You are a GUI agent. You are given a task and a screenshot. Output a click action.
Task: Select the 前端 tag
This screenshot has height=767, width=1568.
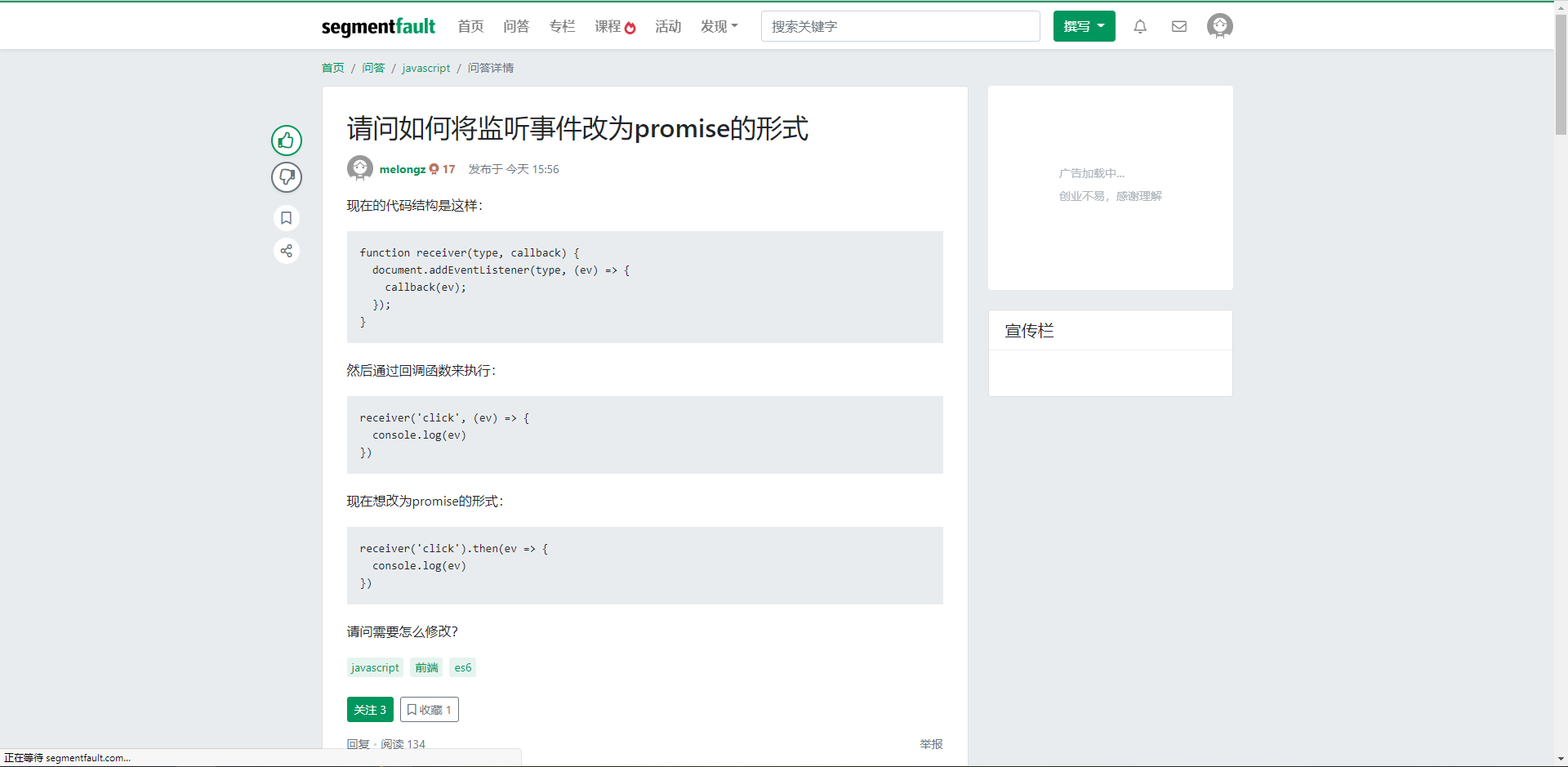(426, 667)
